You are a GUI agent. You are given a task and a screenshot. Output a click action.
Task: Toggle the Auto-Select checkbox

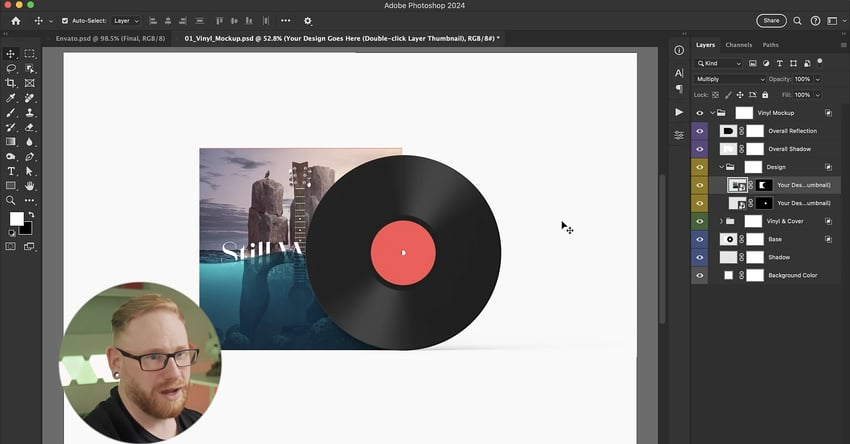click(x=65, y=21)
